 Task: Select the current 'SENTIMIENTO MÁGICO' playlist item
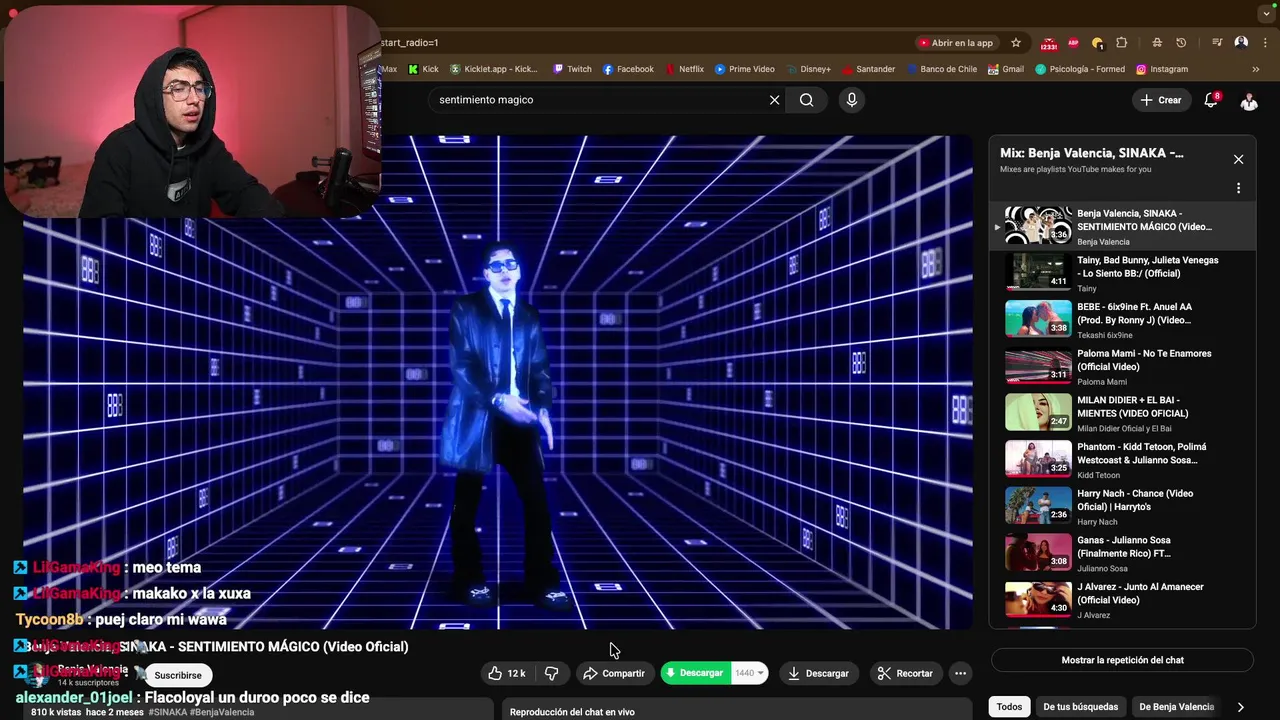tap(1122, 226)
